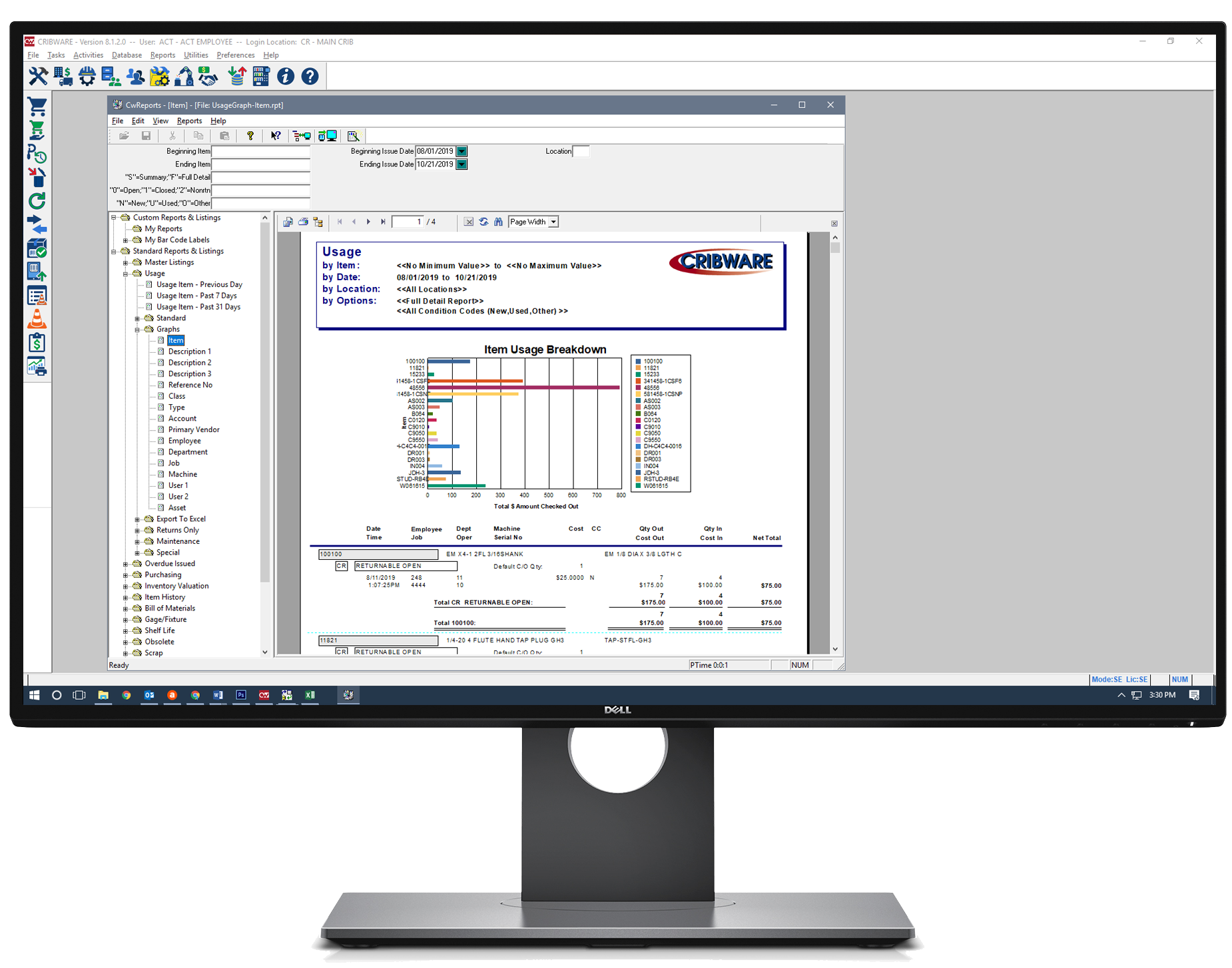The height and width of the screenshot is (968, 1232).
Task: Click the green circular refresh arrow icon
Action: coord(37,201)
